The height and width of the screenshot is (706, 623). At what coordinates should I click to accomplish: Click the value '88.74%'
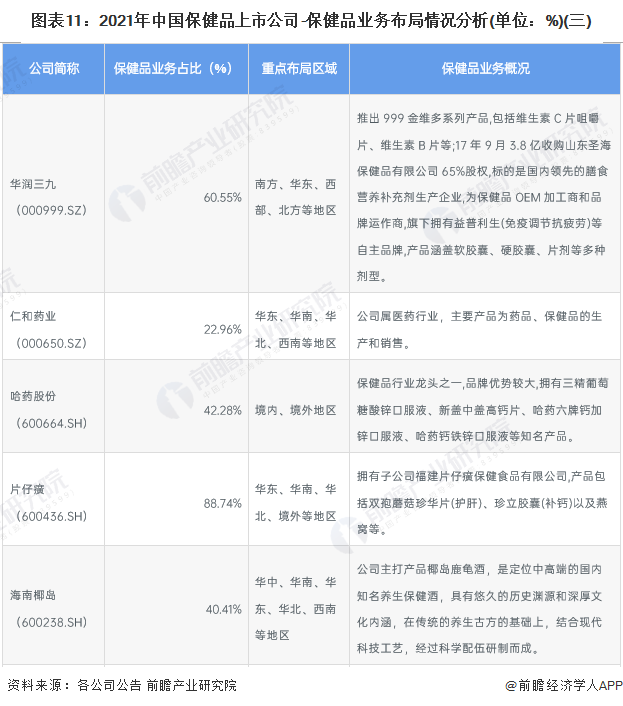(222, 503)
